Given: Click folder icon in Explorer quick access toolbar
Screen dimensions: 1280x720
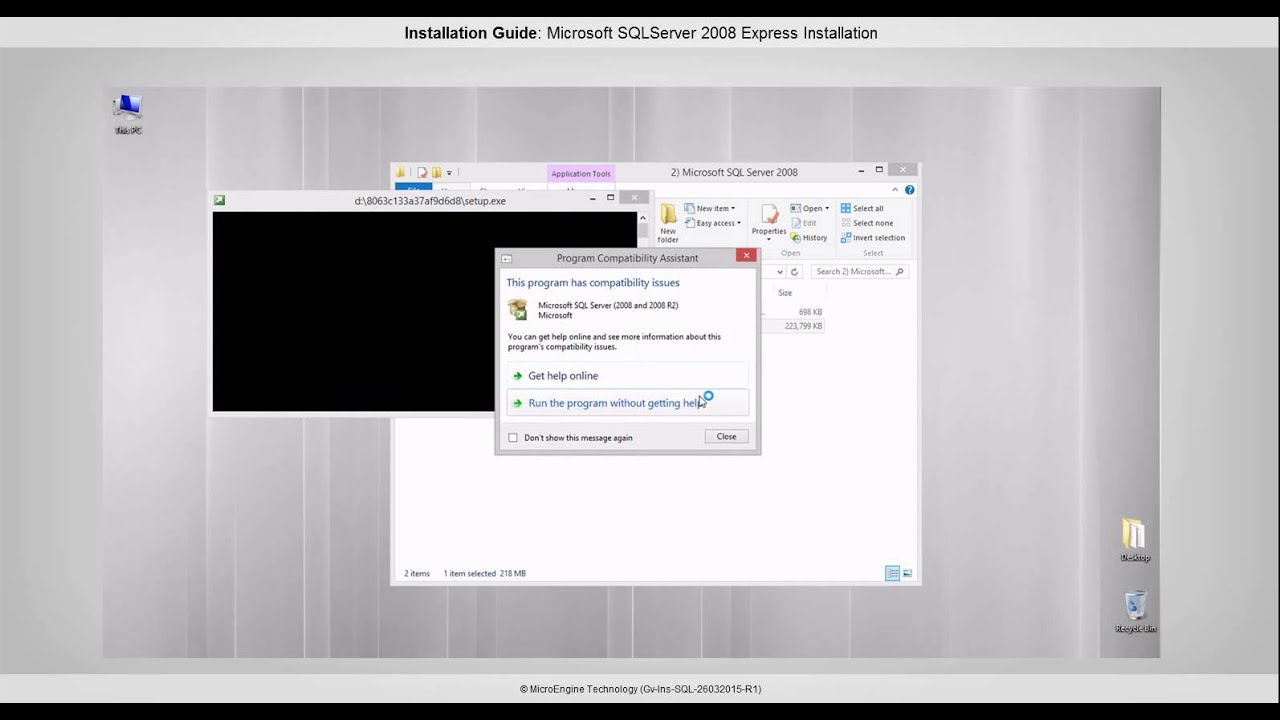Looking at the screenshot, I should pyautogui.click(x=401, y=172).
